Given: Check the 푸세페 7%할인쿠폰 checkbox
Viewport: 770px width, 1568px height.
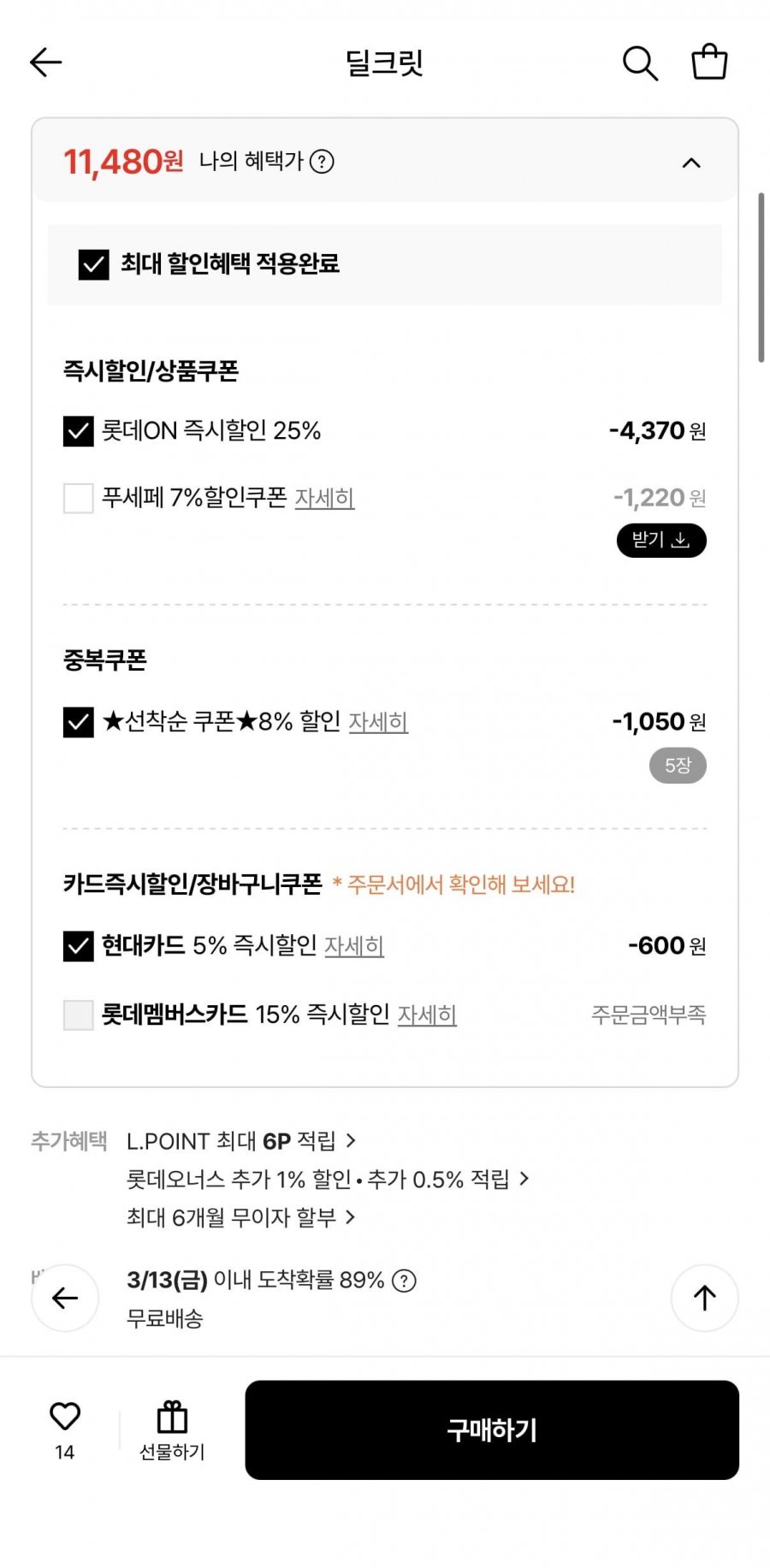Looking at the screenshot, I should tap(79, 498).
